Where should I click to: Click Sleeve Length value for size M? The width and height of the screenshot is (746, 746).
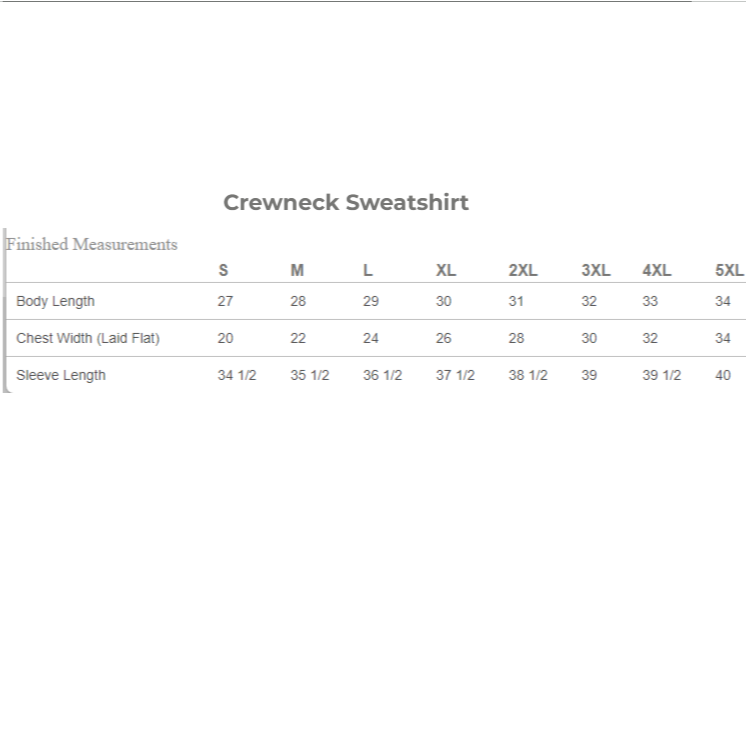[x=310, y=375]
